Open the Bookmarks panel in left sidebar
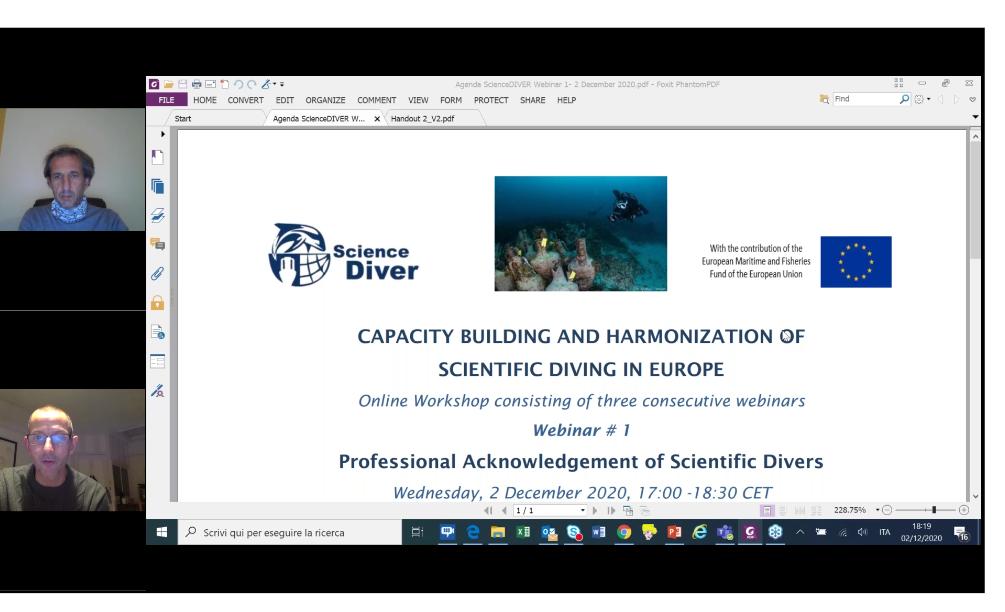This screenshot has height=612, width=1005. coord(158,157)
